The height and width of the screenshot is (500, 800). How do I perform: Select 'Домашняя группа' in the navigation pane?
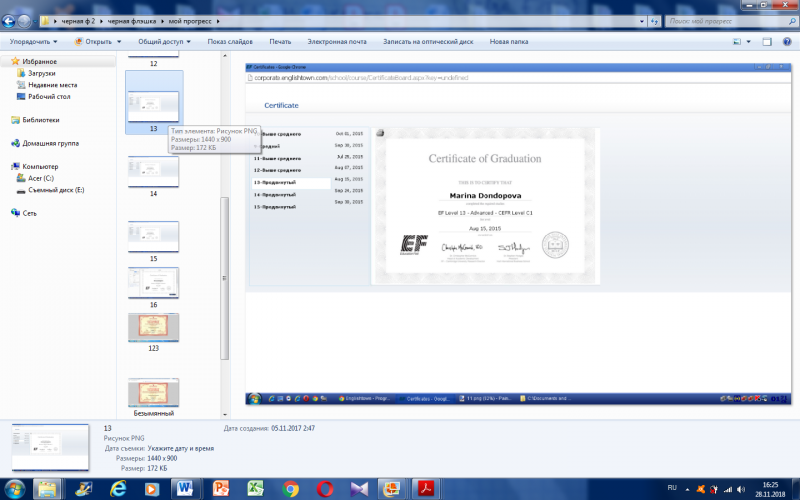pyautogui.click(x=51, y=143)
